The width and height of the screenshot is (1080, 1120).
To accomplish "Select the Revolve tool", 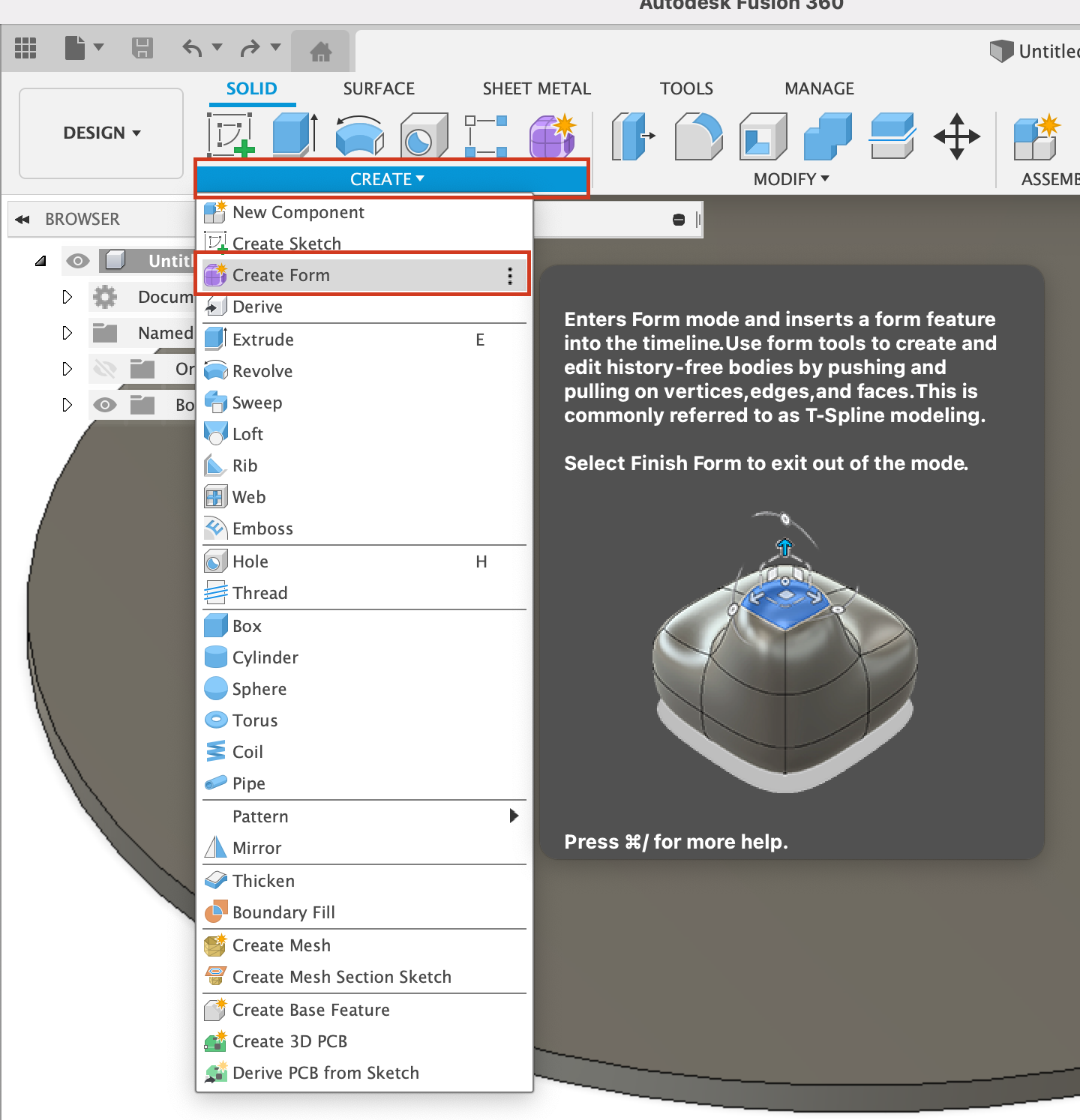I will coord(262,370).
